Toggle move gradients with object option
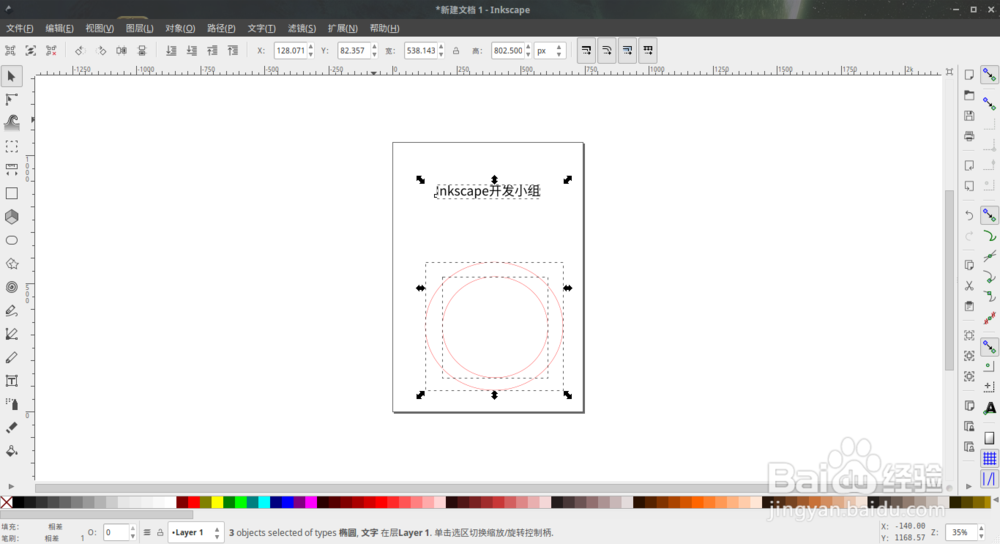The width and height of the screenshot is (1000, 544). pos(627,50)
